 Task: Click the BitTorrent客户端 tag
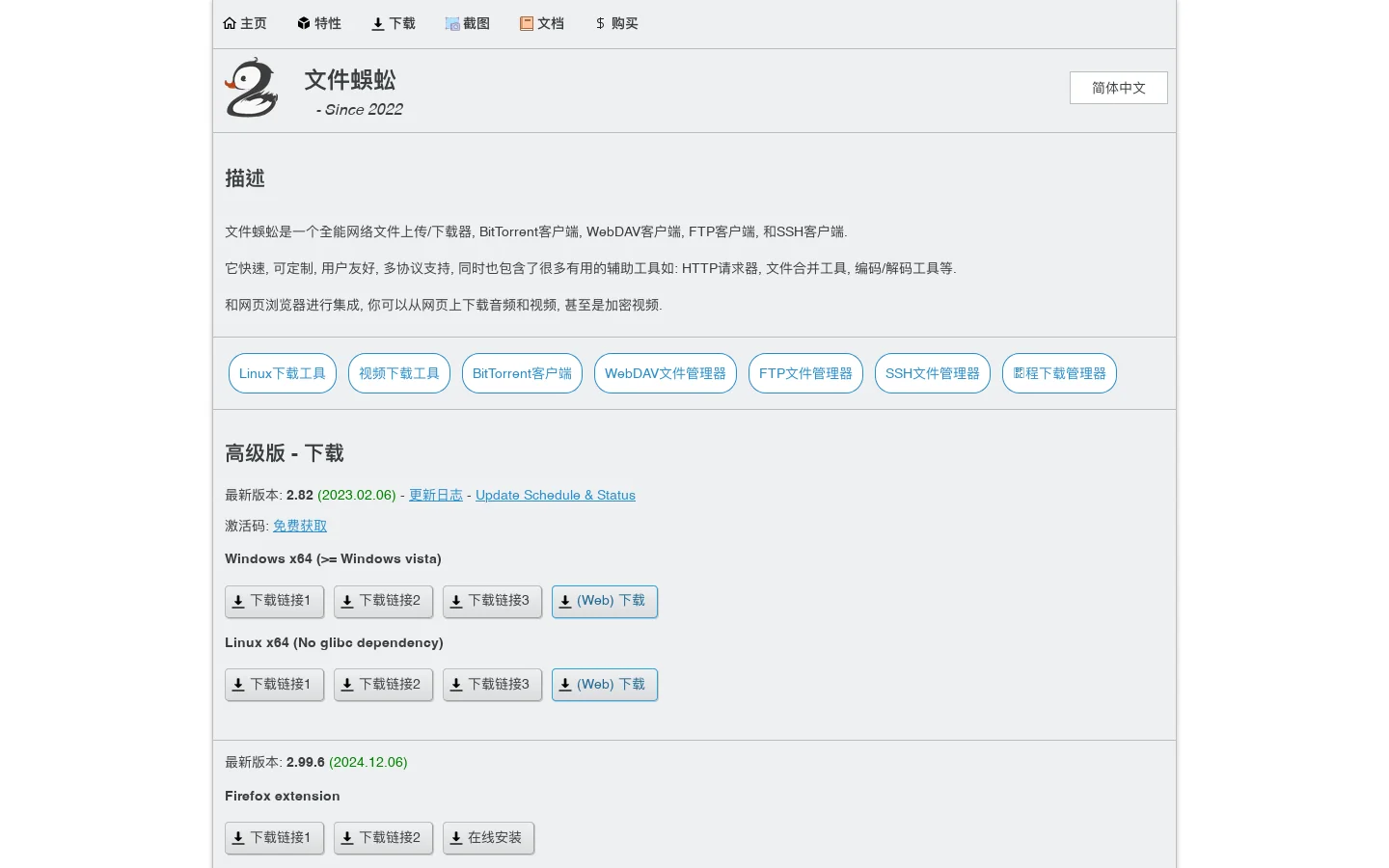click(522, 373)
